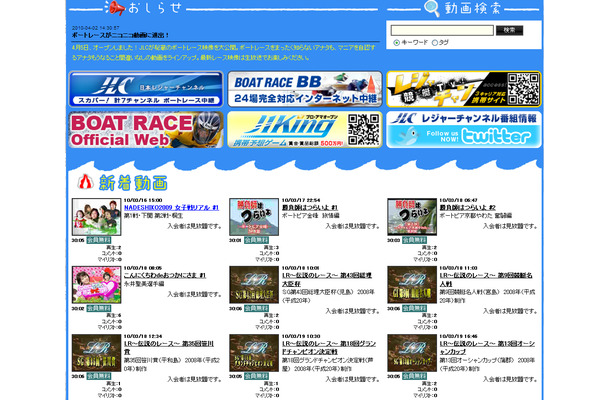610x400 pixels.
Task: Open the レジャーチャン mobile site banner
Action: [x=464, y=89]
